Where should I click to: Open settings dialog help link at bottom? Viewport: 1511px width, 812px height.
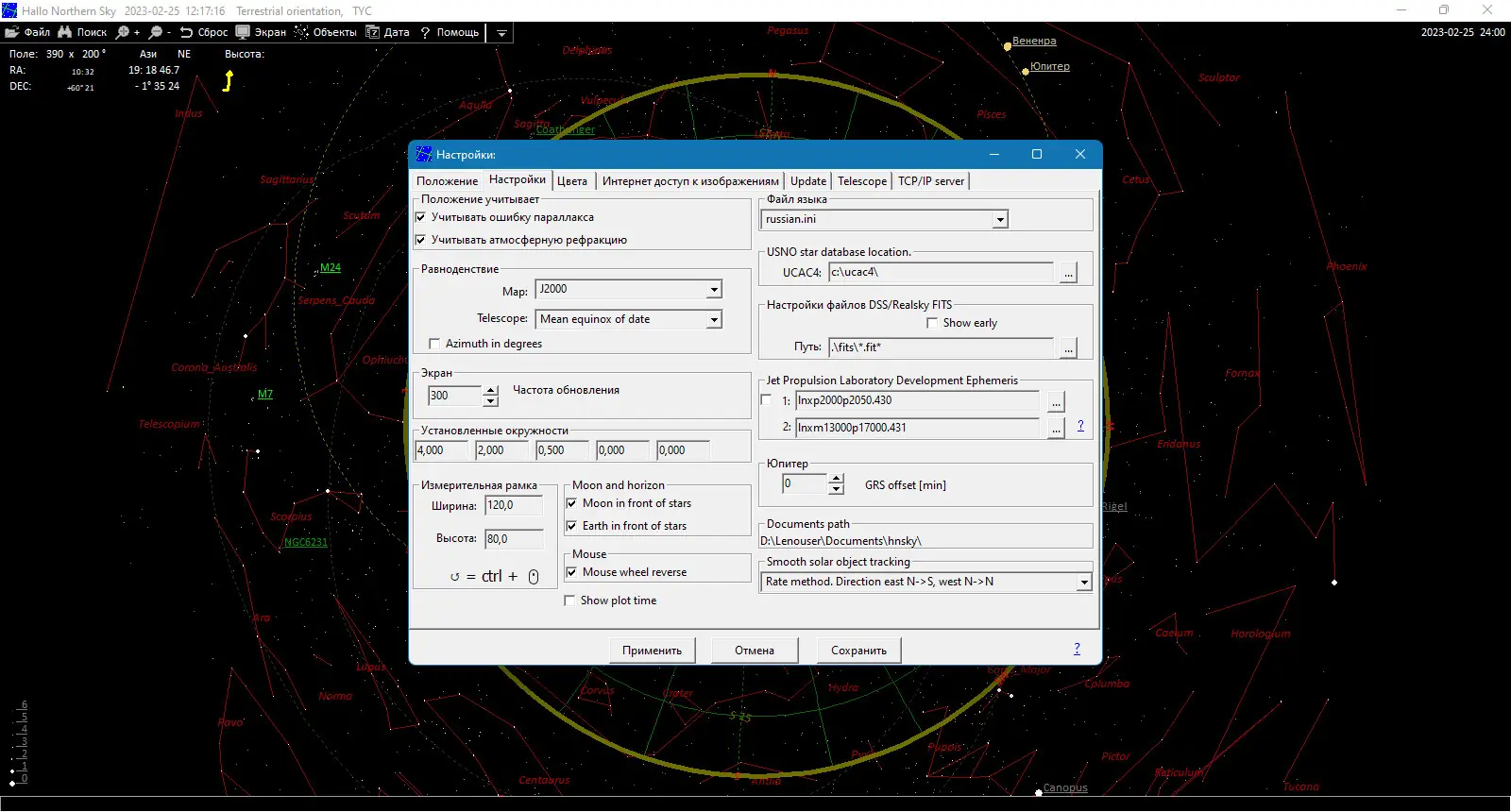1077,649
